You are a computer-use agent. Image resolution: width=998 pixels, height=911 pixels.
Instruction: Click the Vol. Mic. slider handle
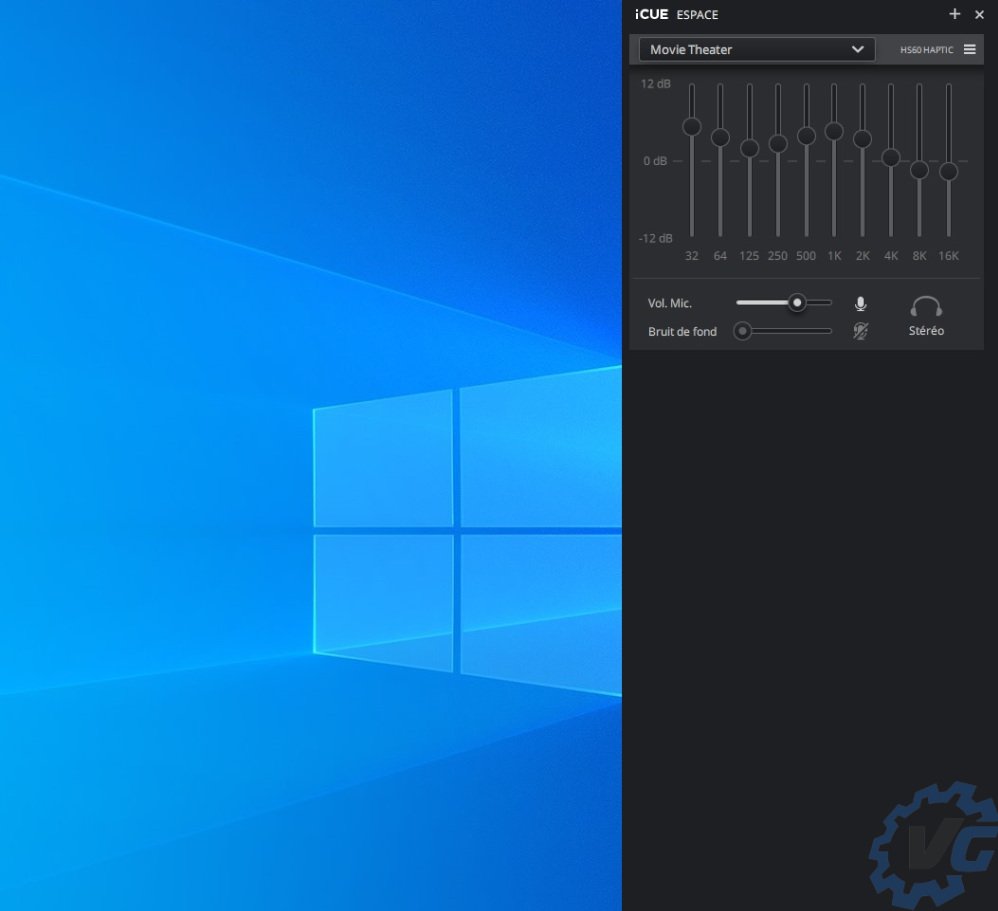tap(797, 302)
